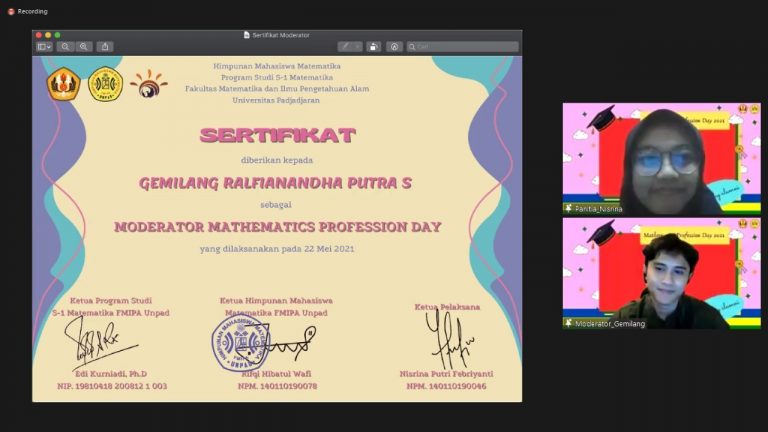Click the green full-screen window button

(57, 35)
